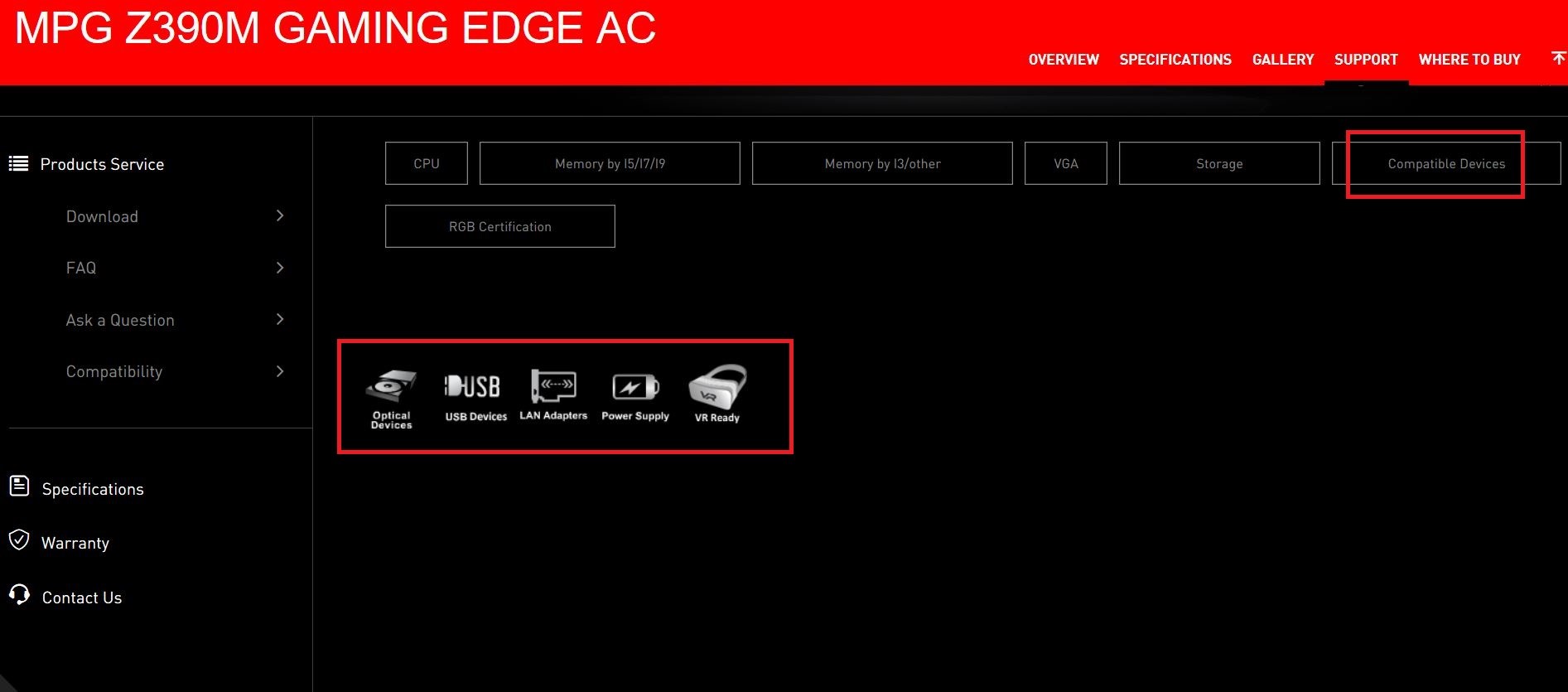Click the CPU compatibility button
Screen dimensions: 1568x692
pyautogui.click(x=427, y=163)
